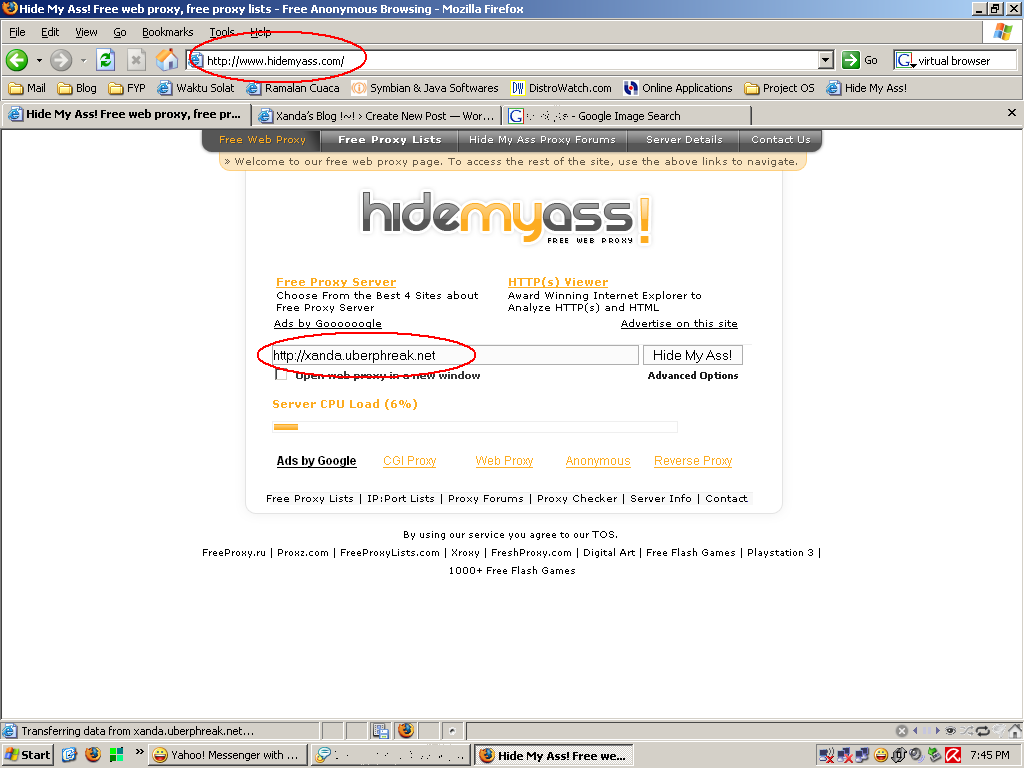Viewport: 1024px width, 768px height.
Task: Open the Waktu Solat bookmark
Action: 196,88
